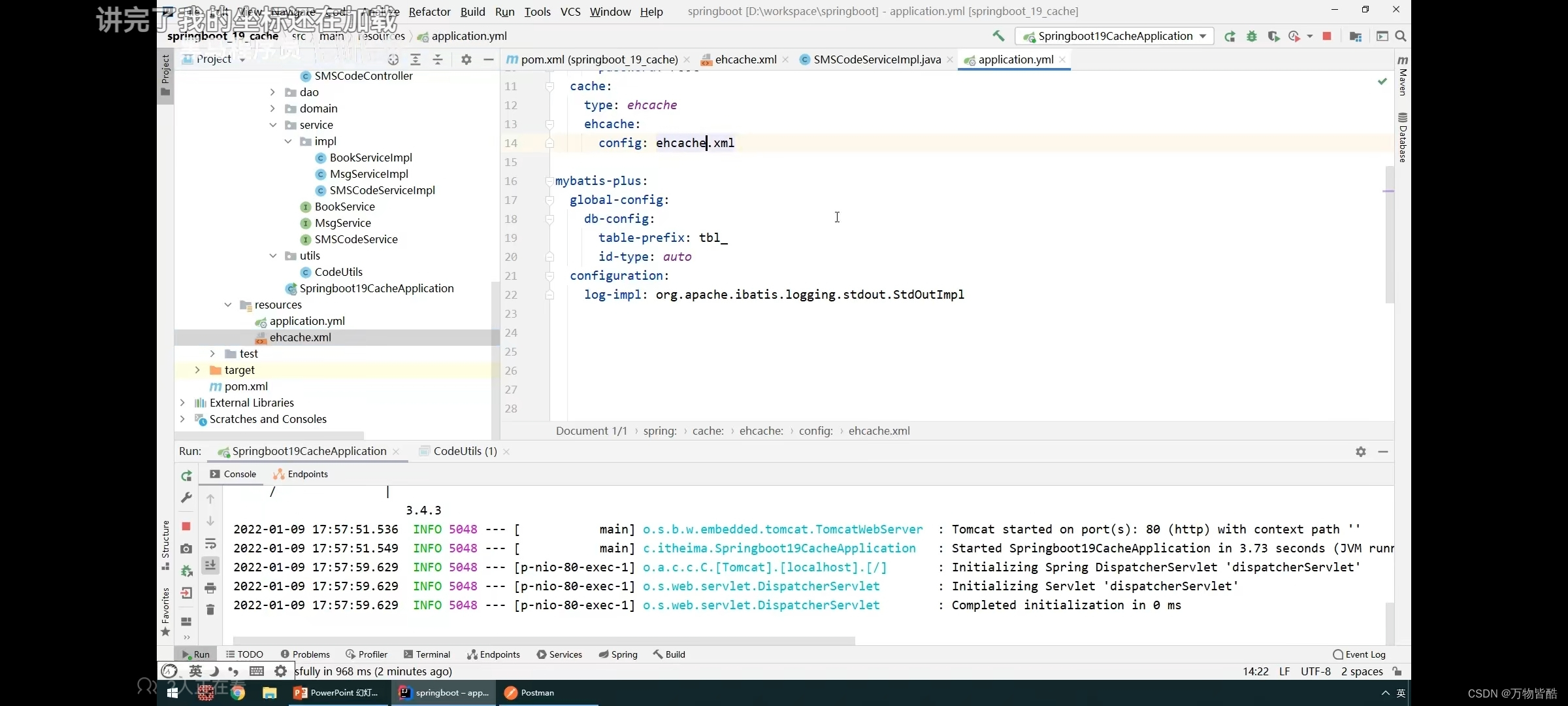Print console output using printer icon

(x=210, y=588)
